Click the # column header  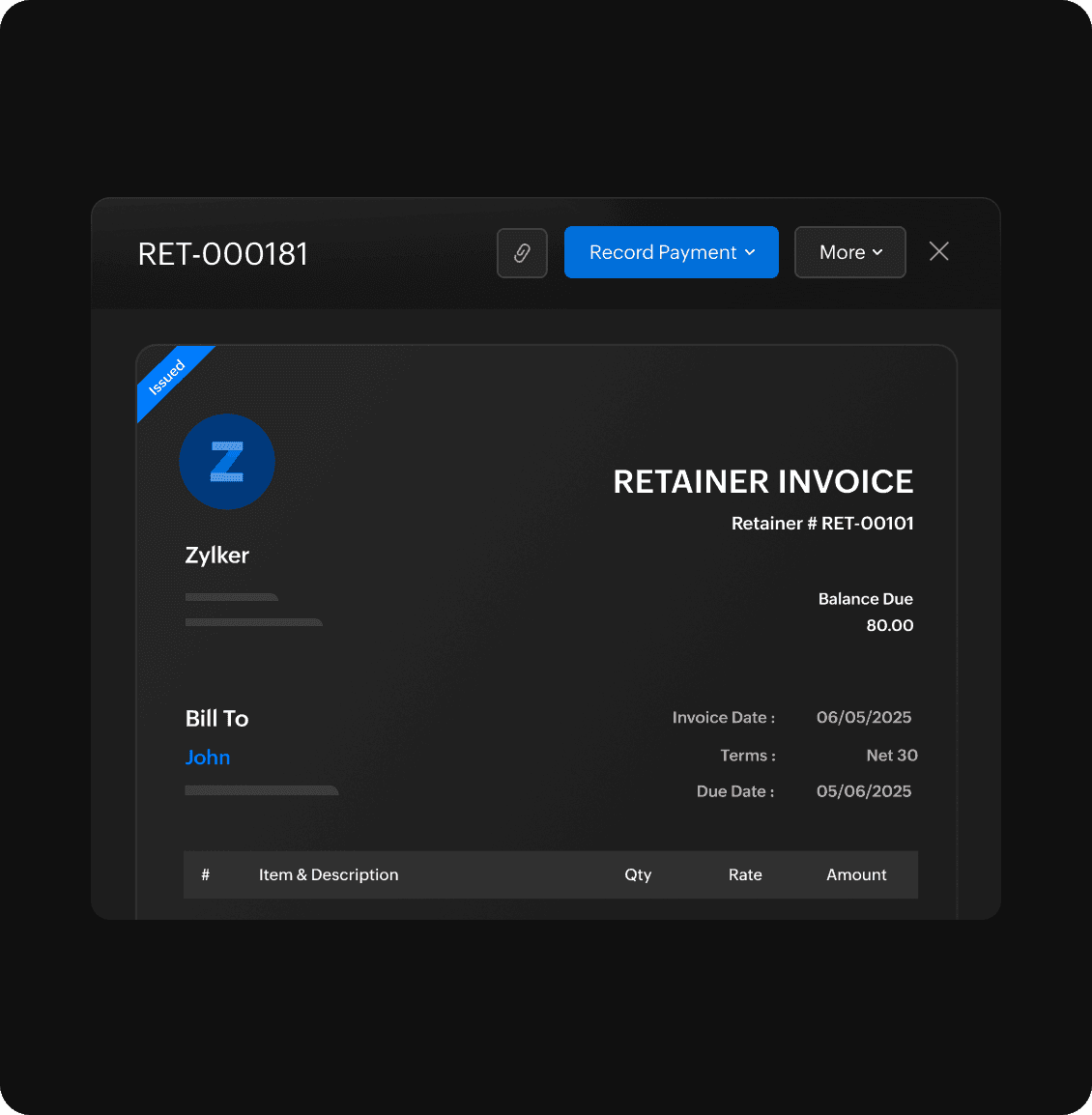pos(205,874)
